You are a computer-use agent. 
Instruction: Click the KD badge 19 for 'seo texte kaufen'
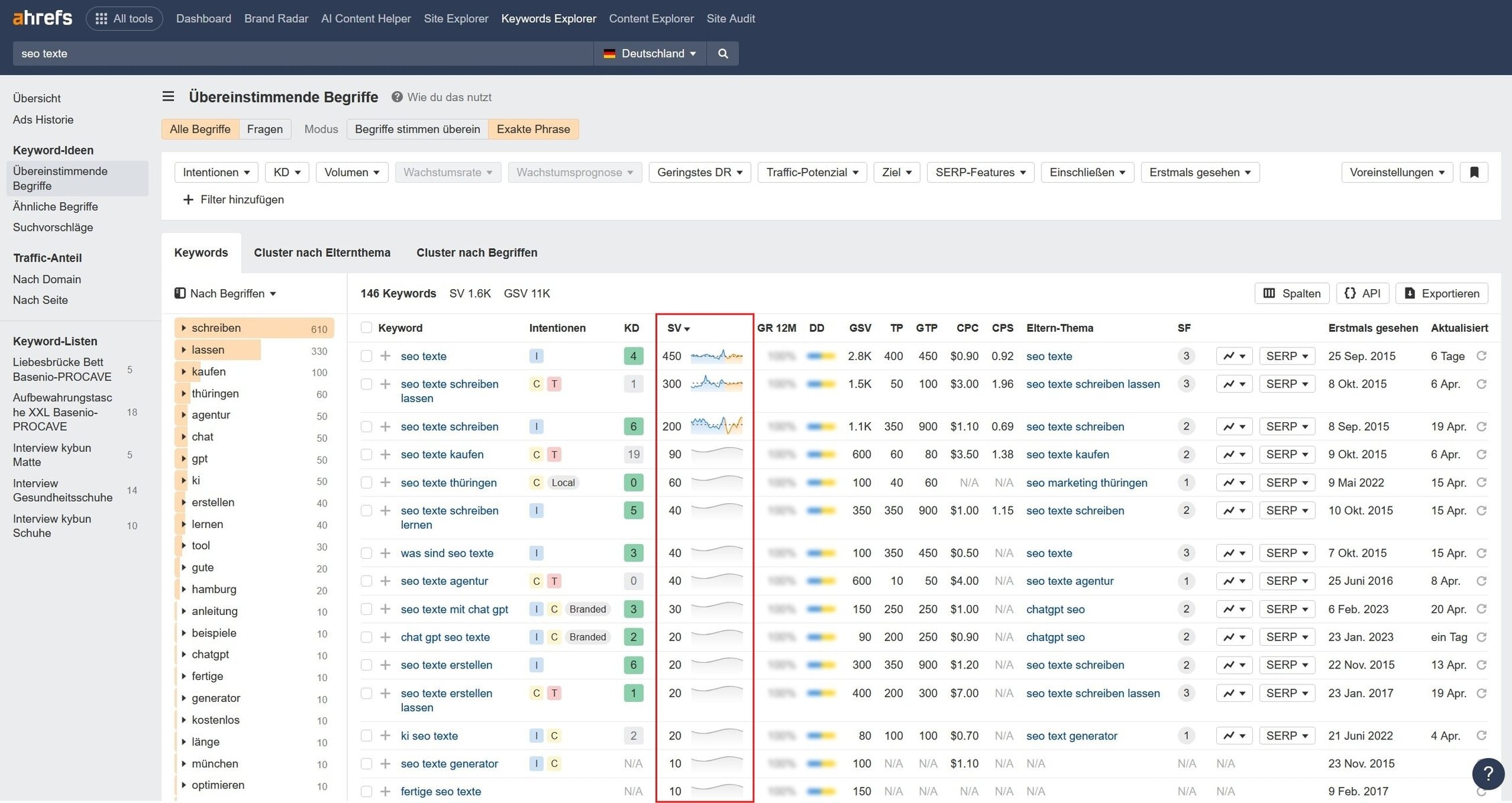[633, 454]
